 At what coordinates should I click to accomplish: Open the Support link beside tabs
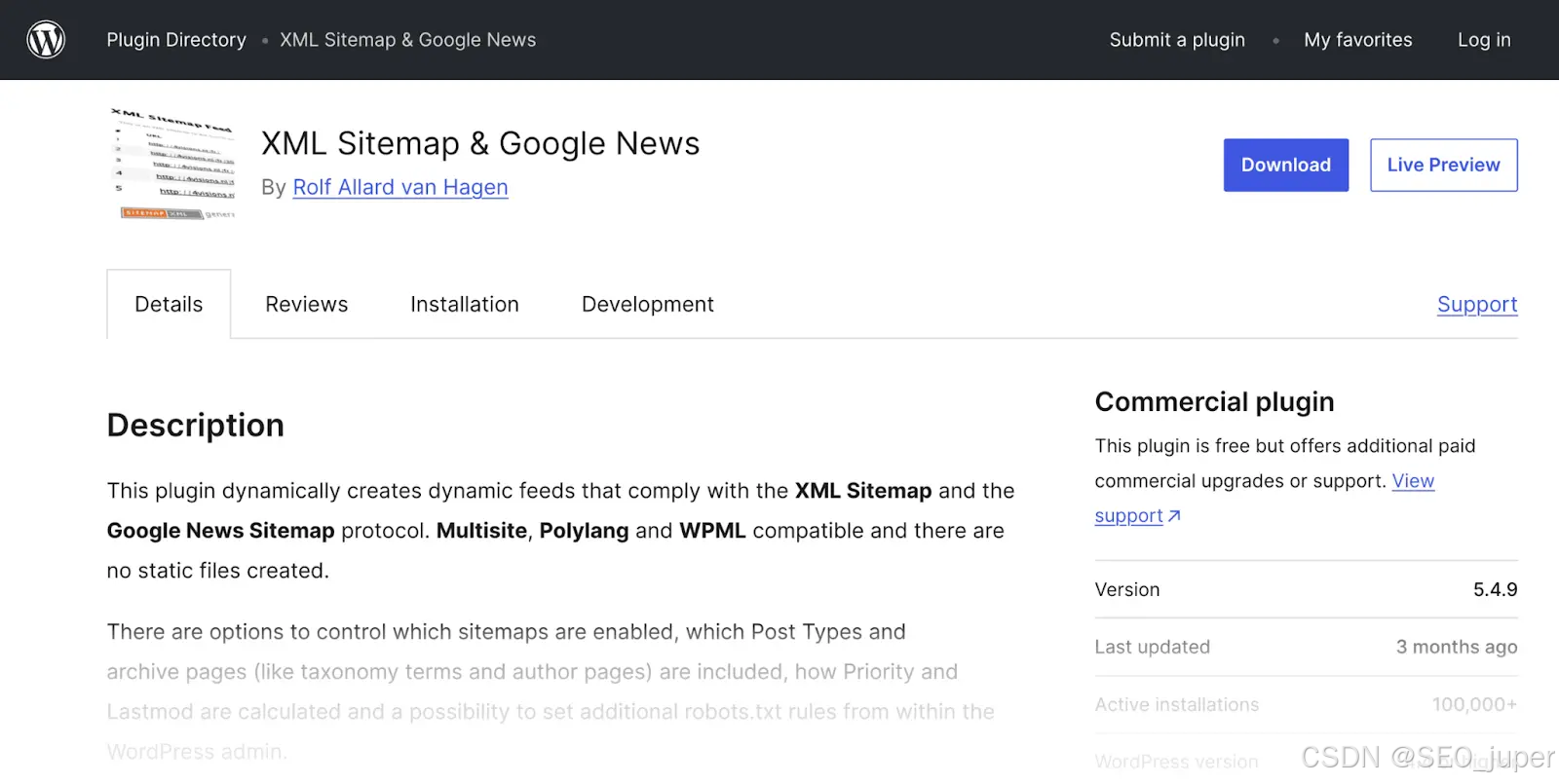pyautogui.click(x=1477, y=305)
